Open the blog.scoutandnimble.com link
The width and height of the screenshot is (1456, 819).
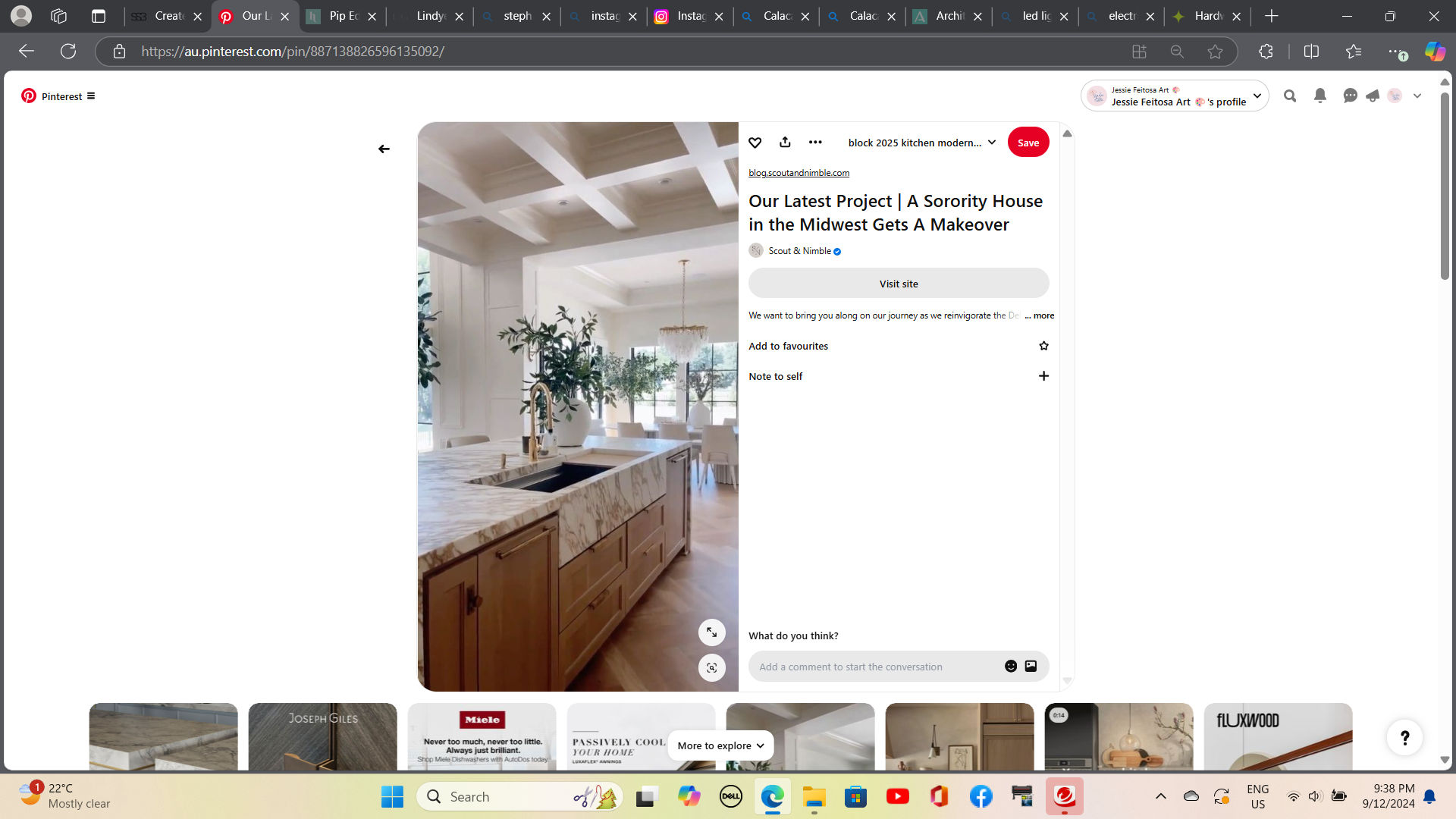pos(799,173)
